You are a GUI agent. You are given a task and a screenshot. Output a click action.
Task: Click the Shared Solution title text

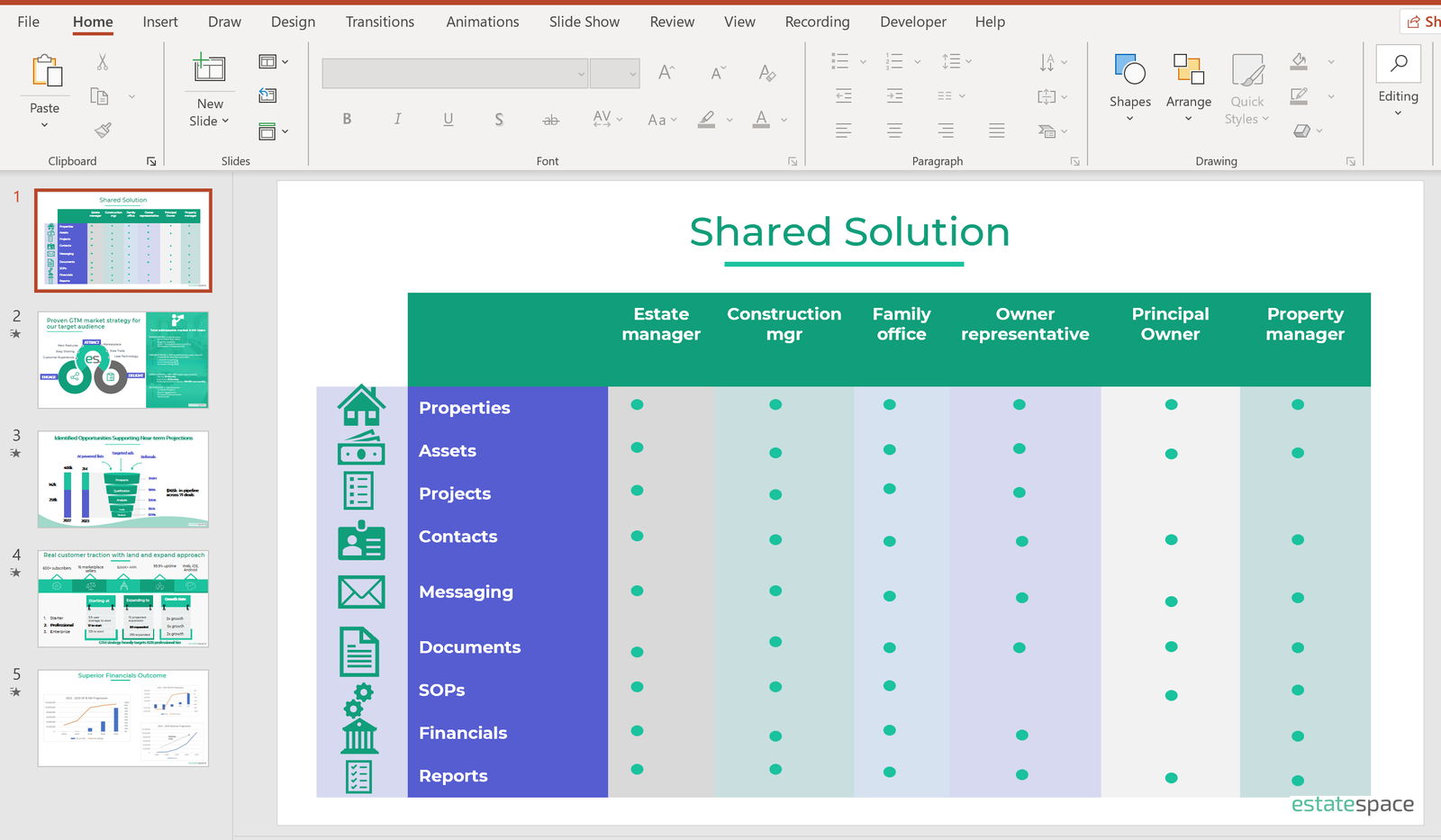pos(849,232)
